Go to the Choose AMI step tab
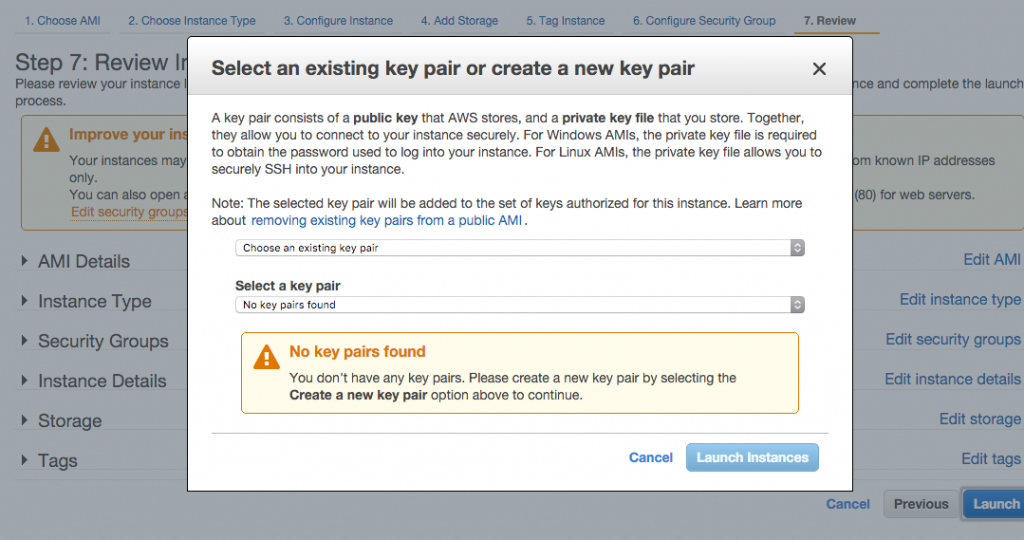 coord(62,21)
